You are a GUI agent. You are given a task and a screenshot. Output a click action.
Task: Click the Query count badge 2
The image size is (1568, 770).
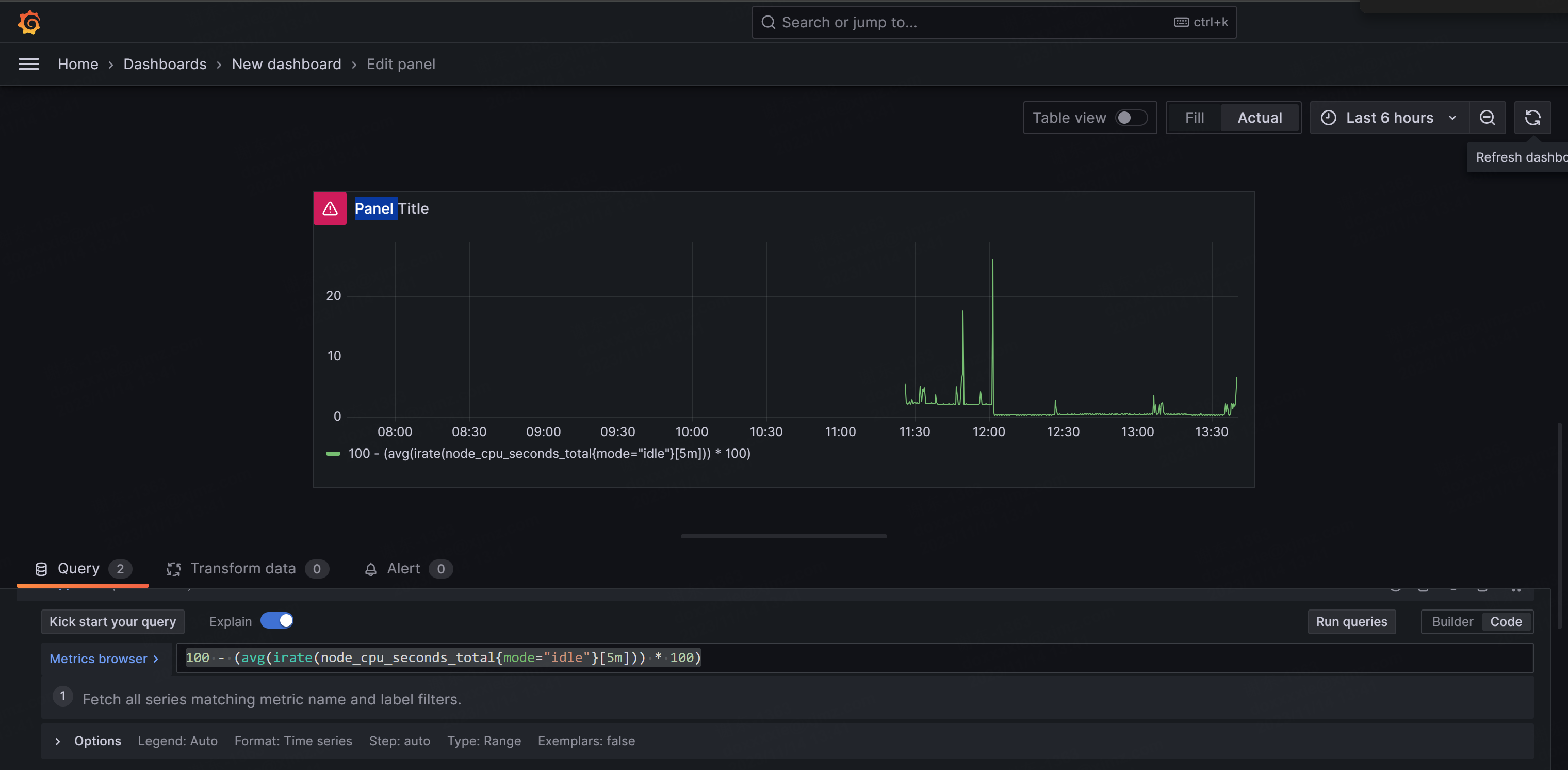[120, 569]
